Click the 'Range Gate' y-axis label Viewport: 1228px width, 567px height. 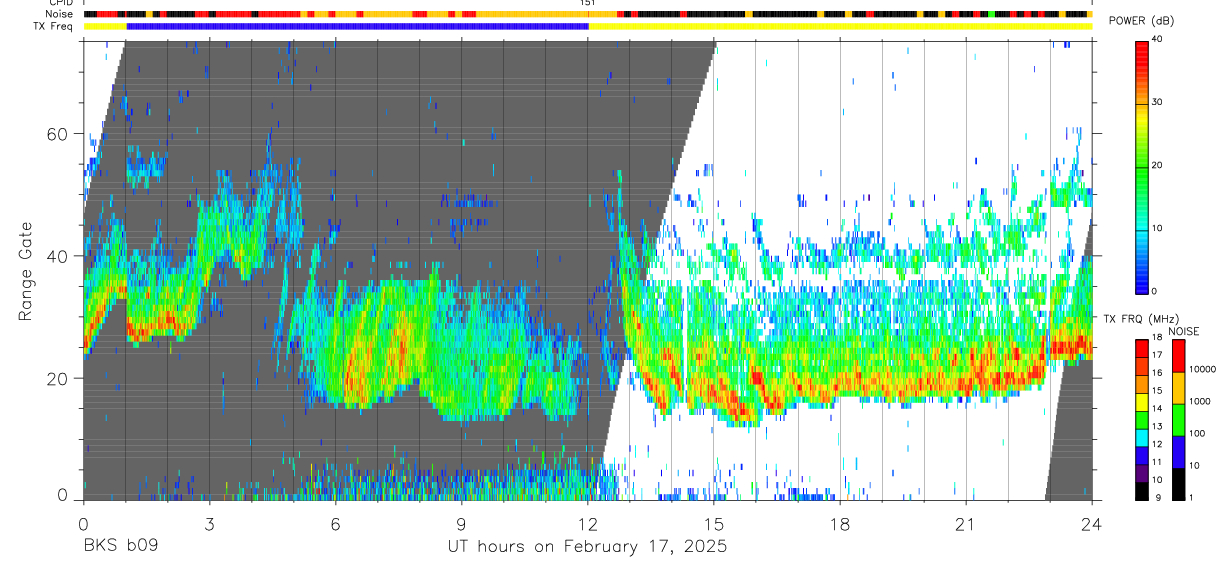click(x=27, y=270)
